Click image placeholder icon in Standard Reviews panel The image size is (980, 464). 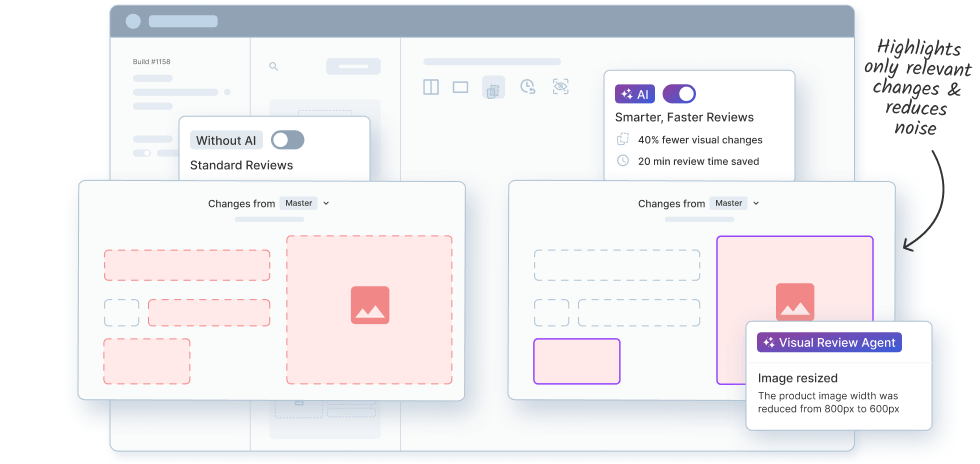(x=370, y=305)
